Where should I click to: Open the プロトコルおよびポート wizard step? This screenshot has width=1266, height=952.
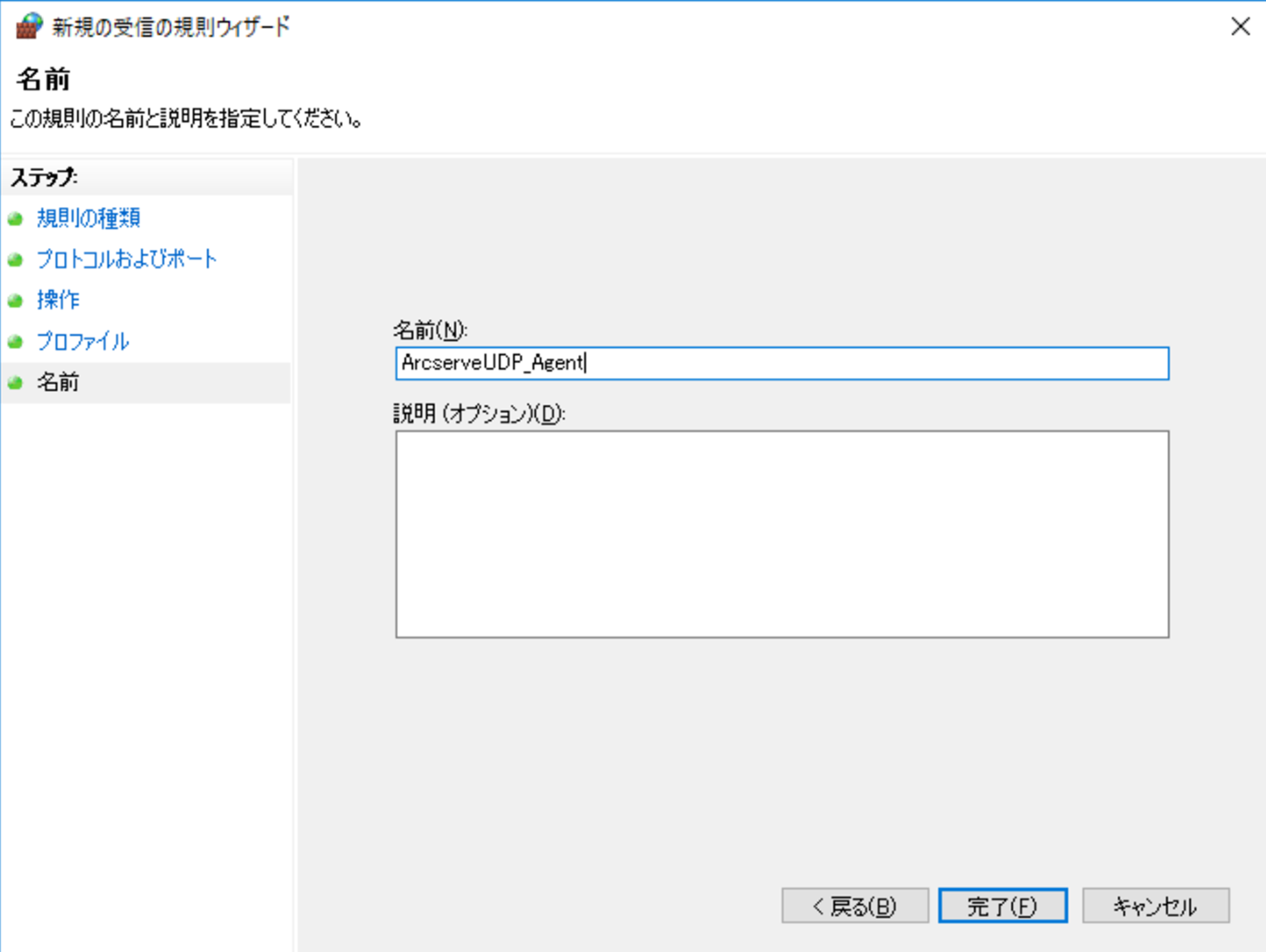coord(126,259)
